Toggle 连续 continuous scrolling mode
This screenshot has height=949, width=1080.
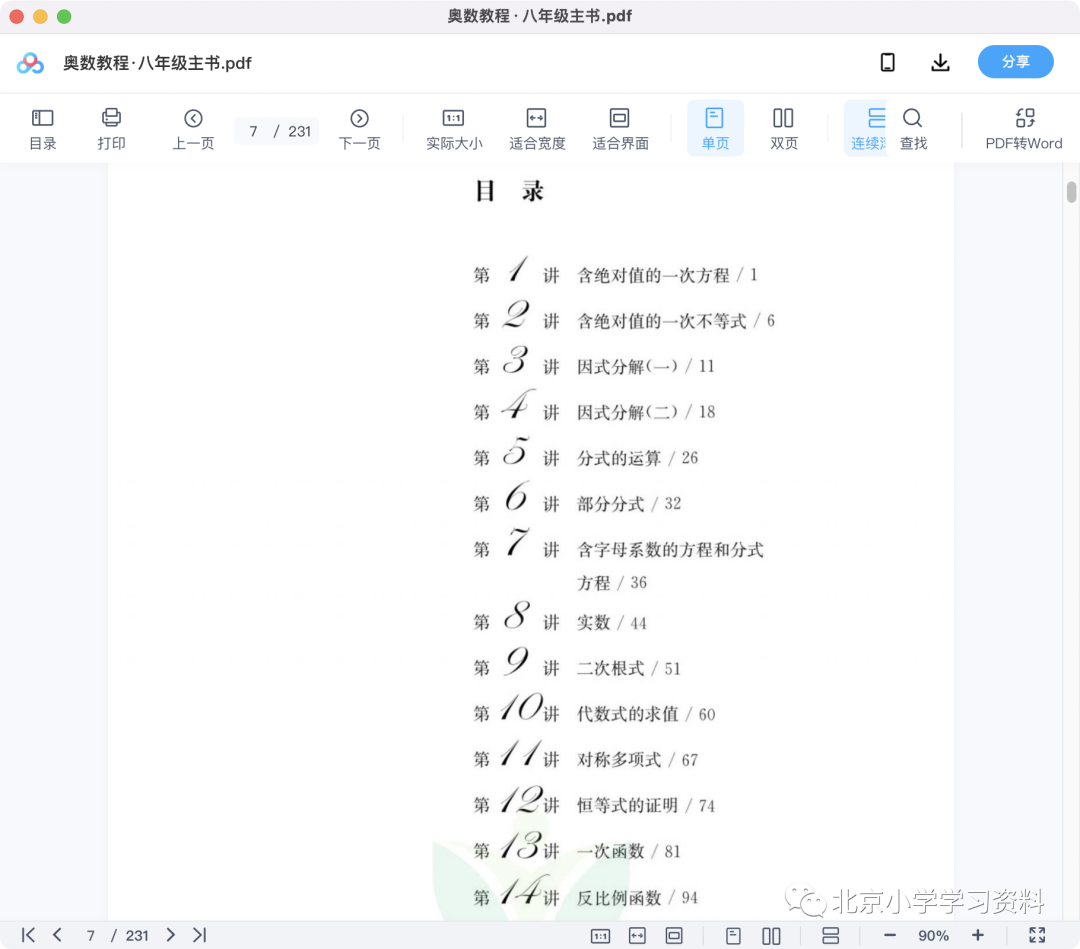pos(867,129)
